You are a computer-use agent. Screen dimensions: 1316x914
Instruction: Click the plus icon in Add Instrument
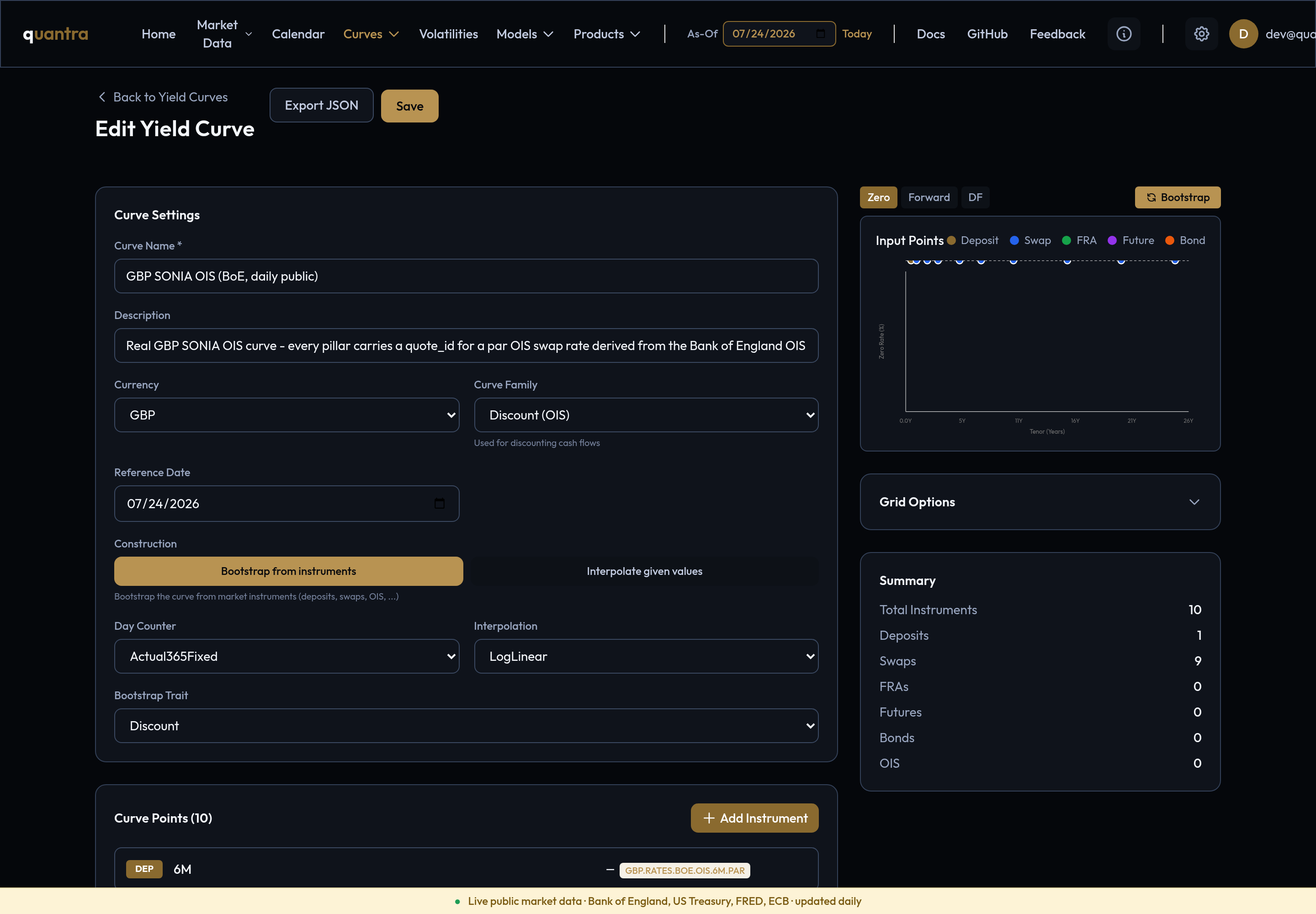click(x=709, y=818)
